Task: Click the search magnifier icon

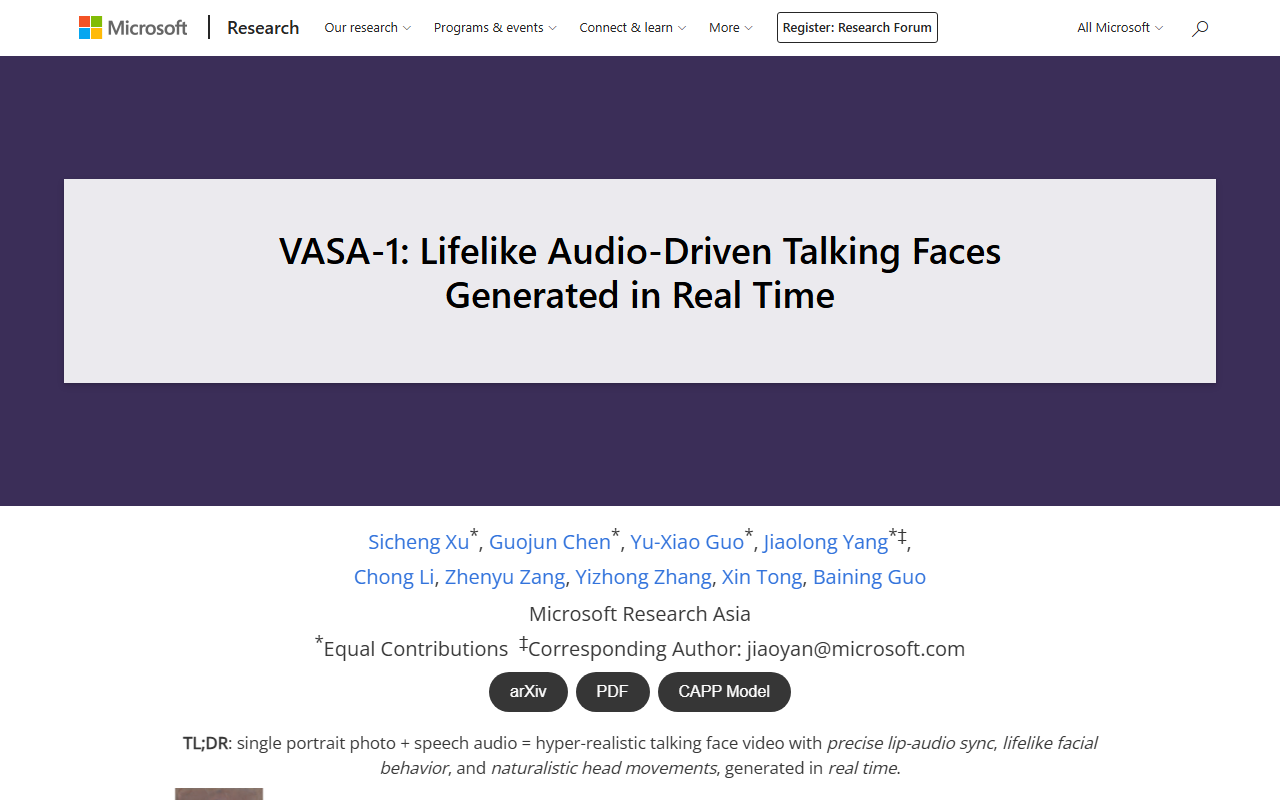Action: (1200, 28)
